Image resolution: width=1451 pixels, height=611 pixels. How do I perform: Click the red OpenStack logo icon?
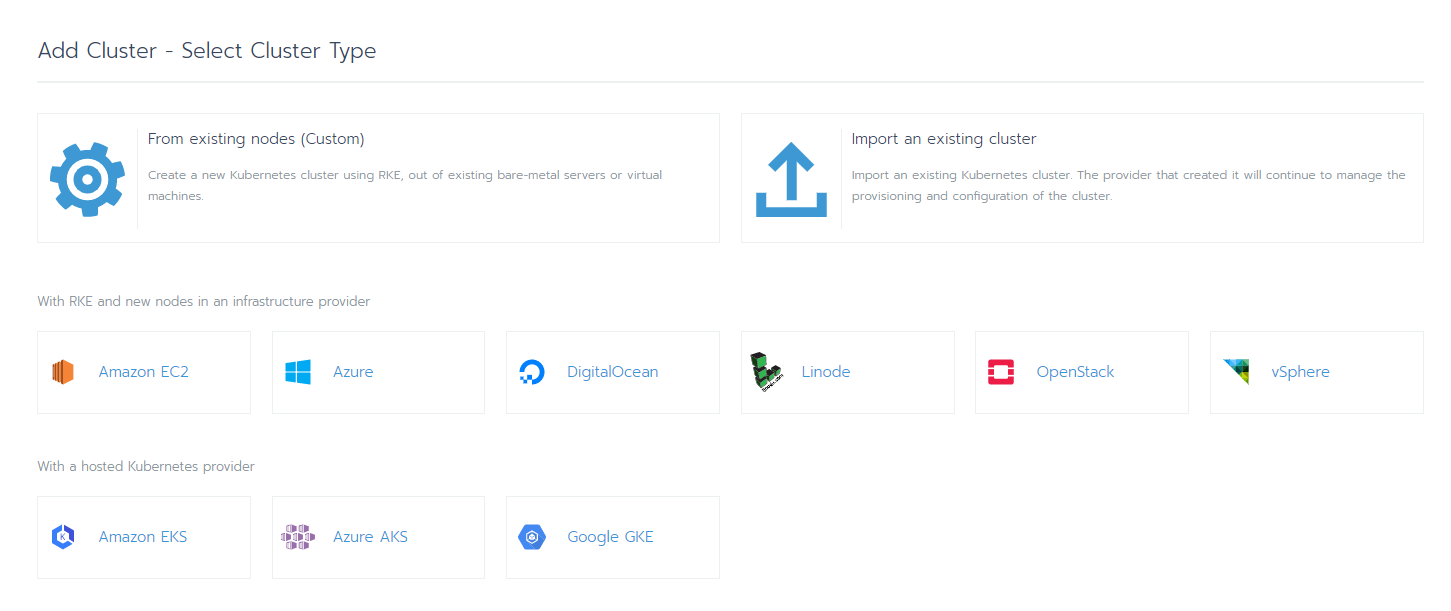pyautogui.click(x=1001, y=372)
